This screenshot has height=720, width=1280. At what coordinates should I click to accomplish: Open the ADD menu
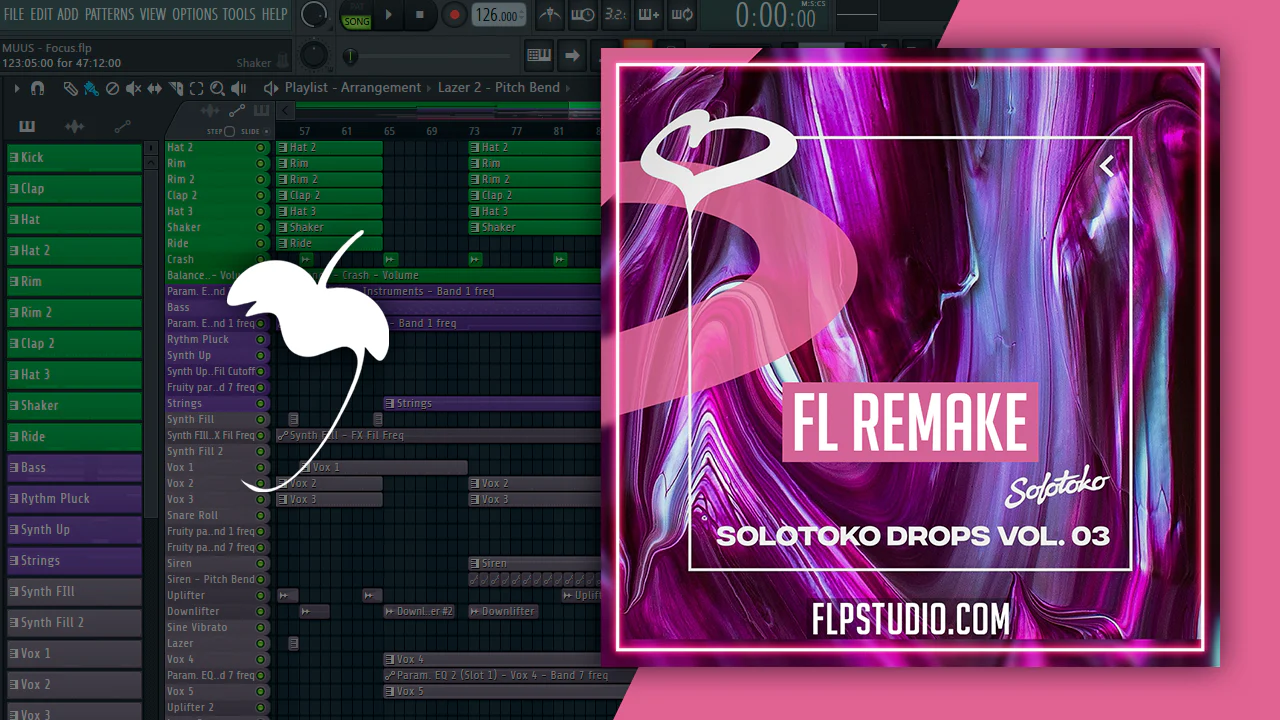(x=68, y=14)
